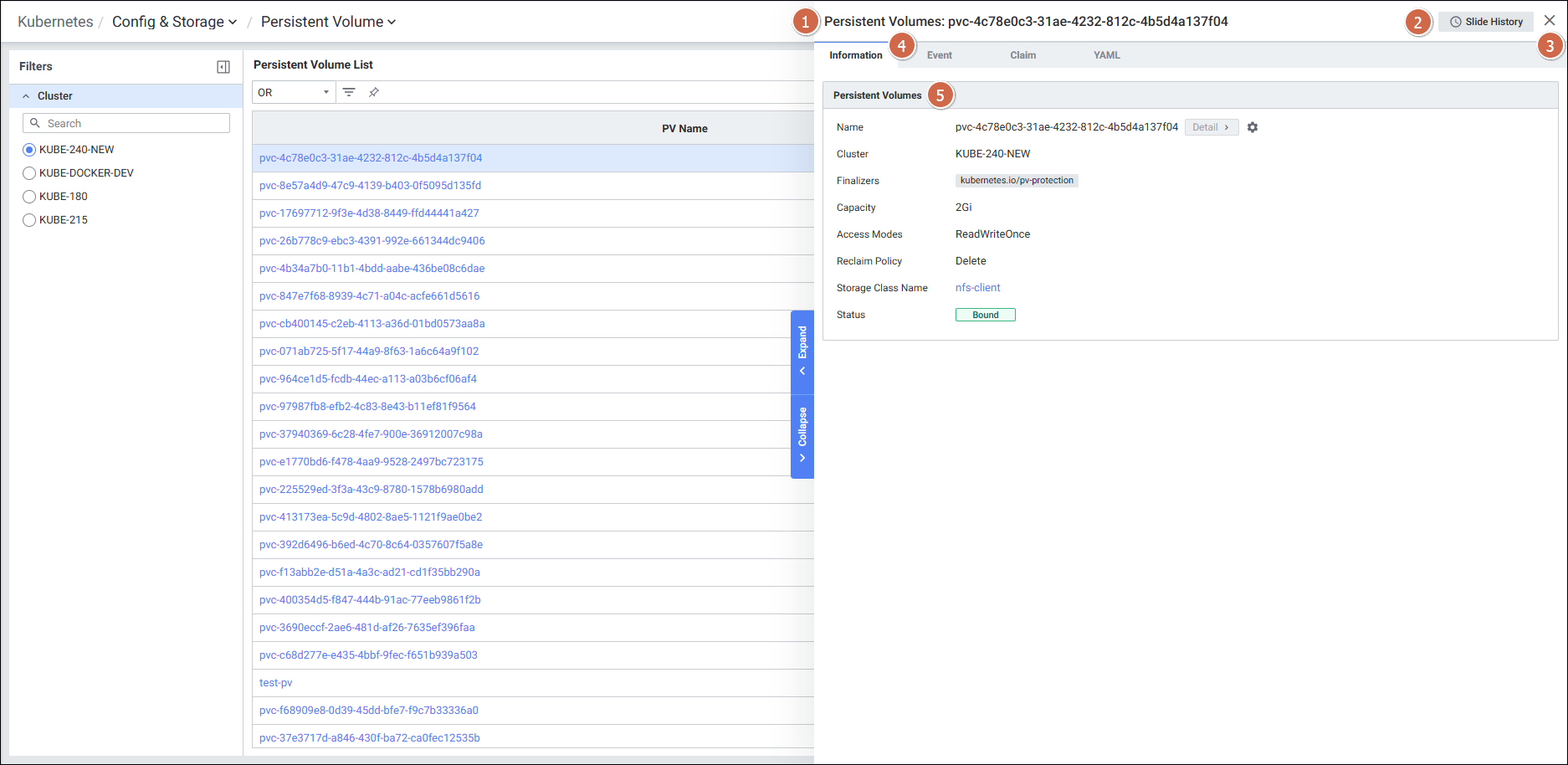Click the Detail button beside PV name
Viewport: 1568px width, 765px height.
click(x=1211, y=127)
